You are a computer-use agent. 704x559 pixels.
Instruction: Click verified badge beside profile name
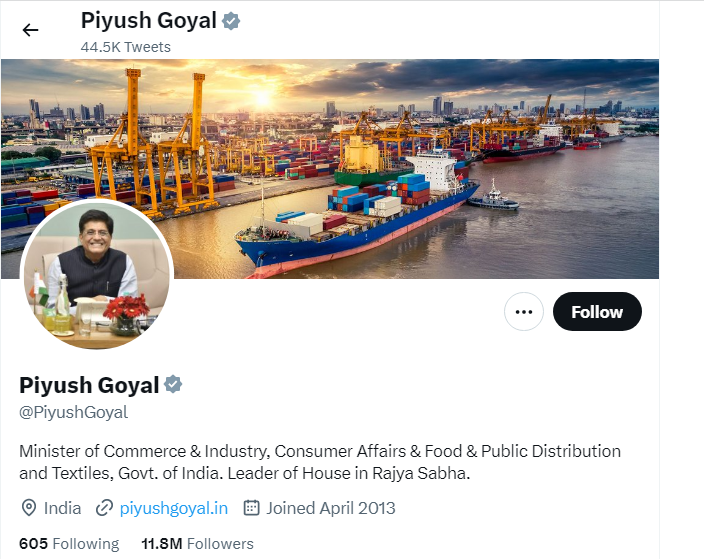pos(173,385)
